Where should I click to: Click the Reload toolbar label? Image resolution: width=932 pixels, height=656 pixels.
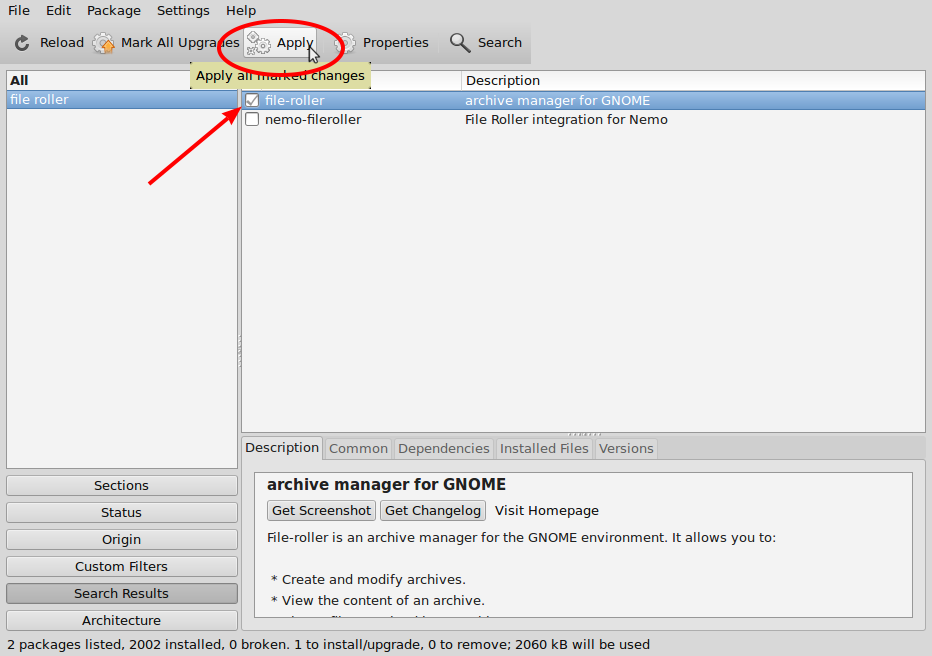pyautogui.click(x=62, y=43)
